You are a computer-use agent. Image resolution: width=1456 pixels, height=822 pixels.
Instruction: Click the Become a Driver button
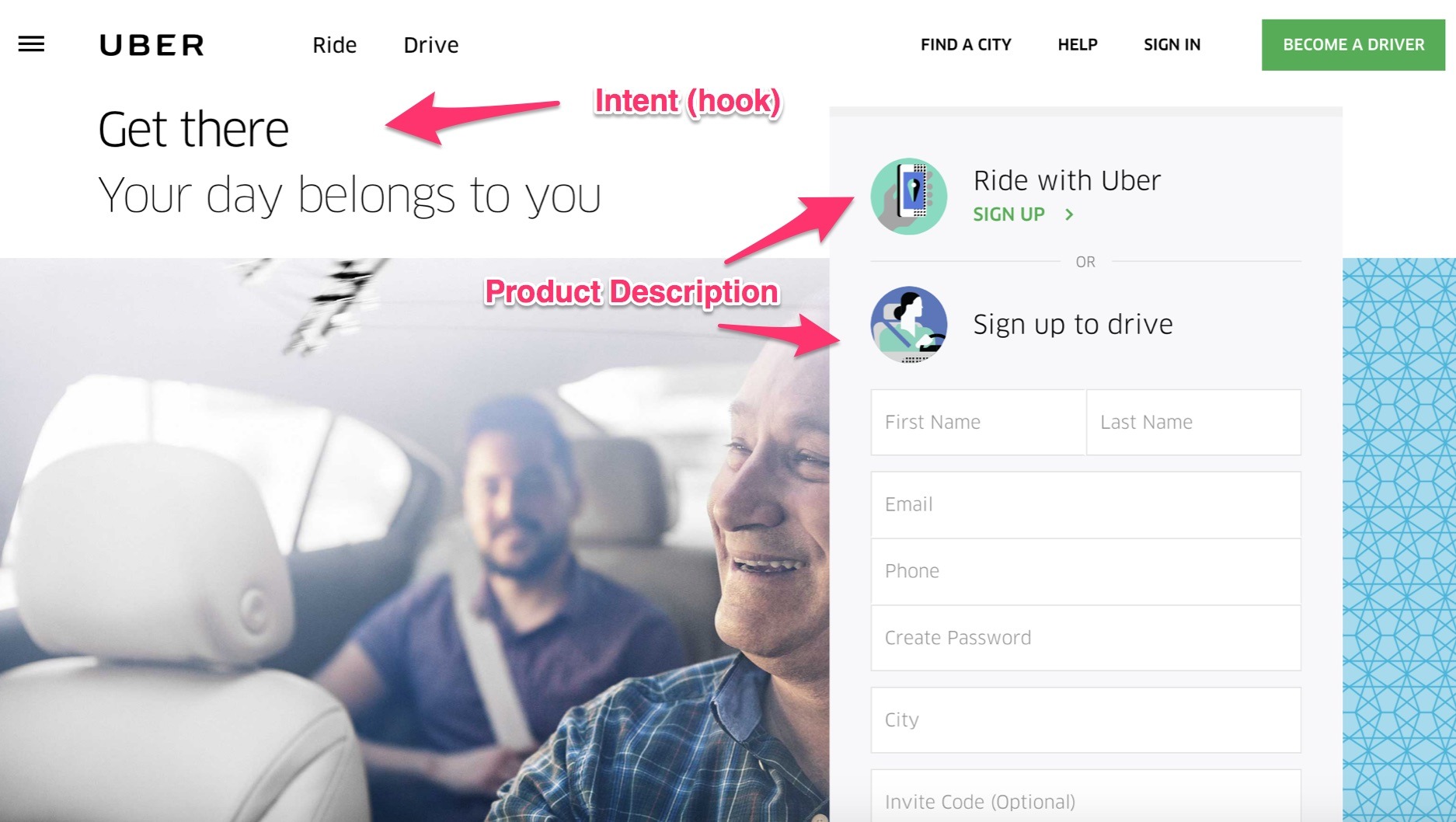[x=1353, y=45]
